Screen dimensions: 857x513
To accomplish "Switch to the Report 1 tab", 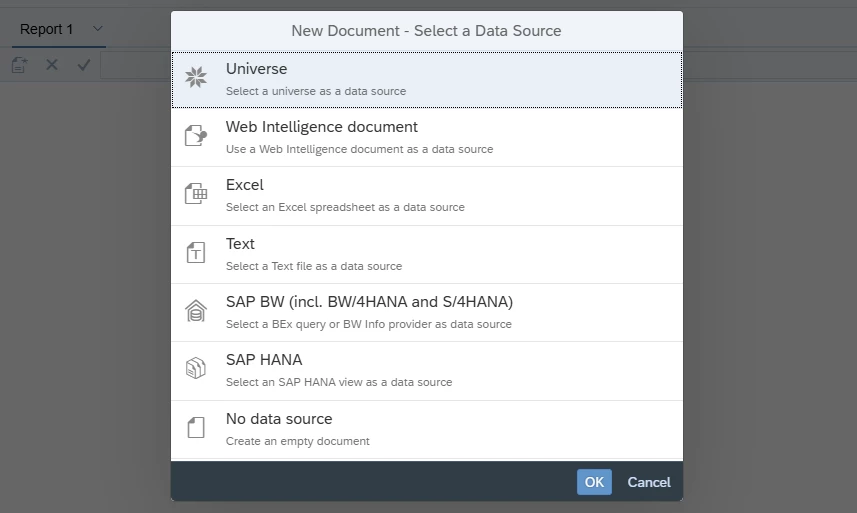I will point(46,29).
